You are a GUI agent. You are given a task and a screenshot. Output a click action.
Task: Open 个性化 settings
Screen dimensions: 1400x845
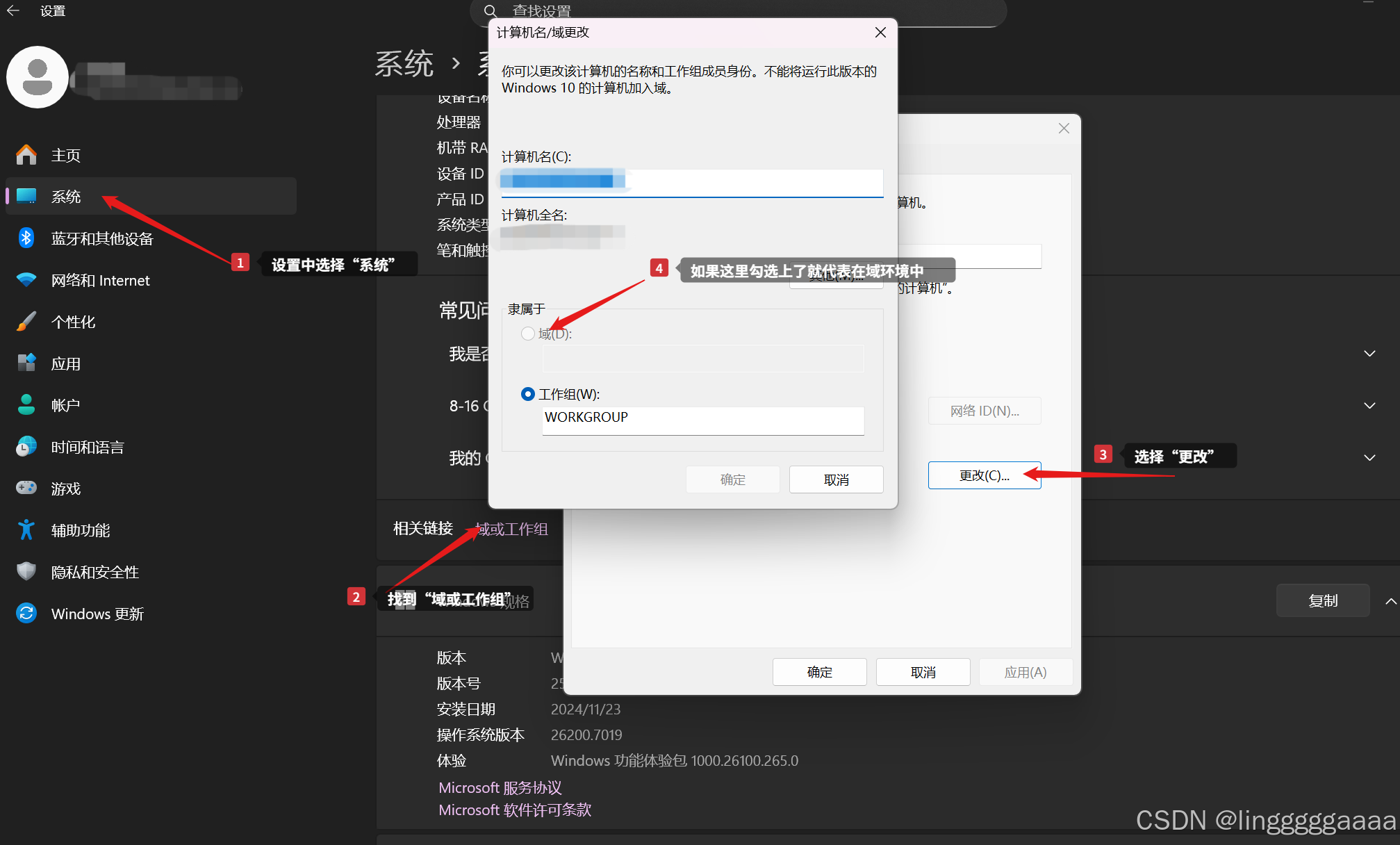pos(73,321)
